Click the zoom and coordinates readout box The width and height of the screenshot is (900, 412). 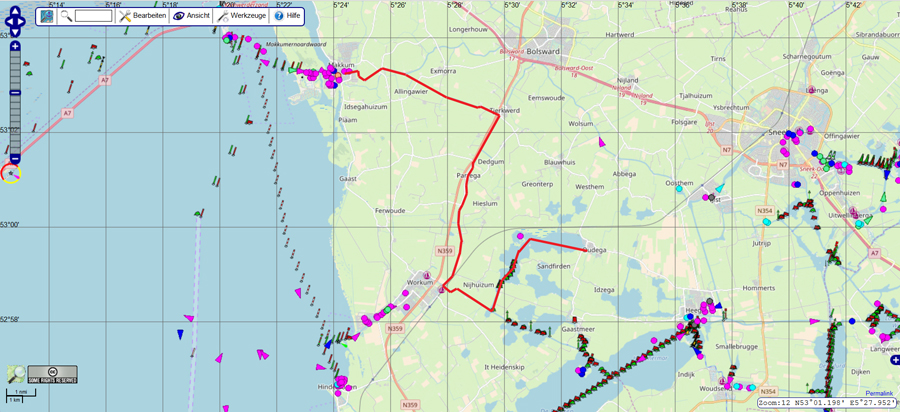(826, 403)
